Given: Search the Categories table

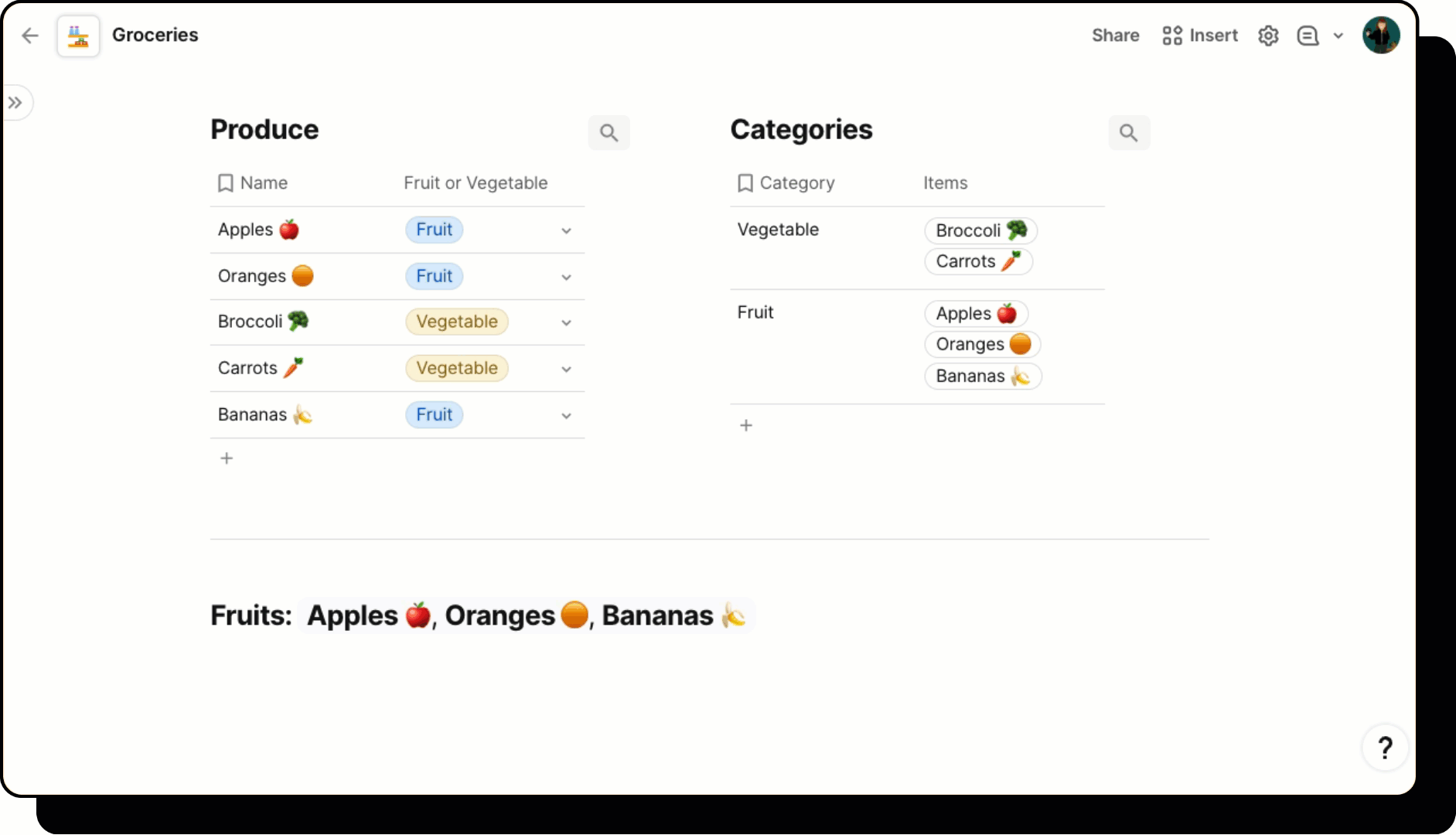Looking at the screenshot, I should coord(1129,133).
